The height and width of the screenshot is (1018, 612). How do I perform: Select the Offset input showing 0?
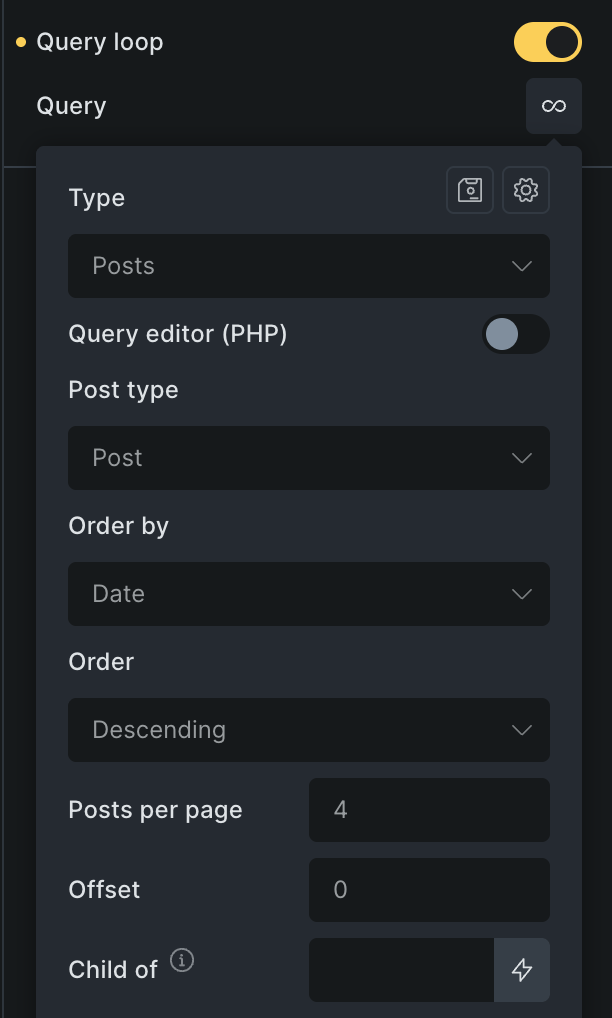pyautogui.click(x=428, y=890)
